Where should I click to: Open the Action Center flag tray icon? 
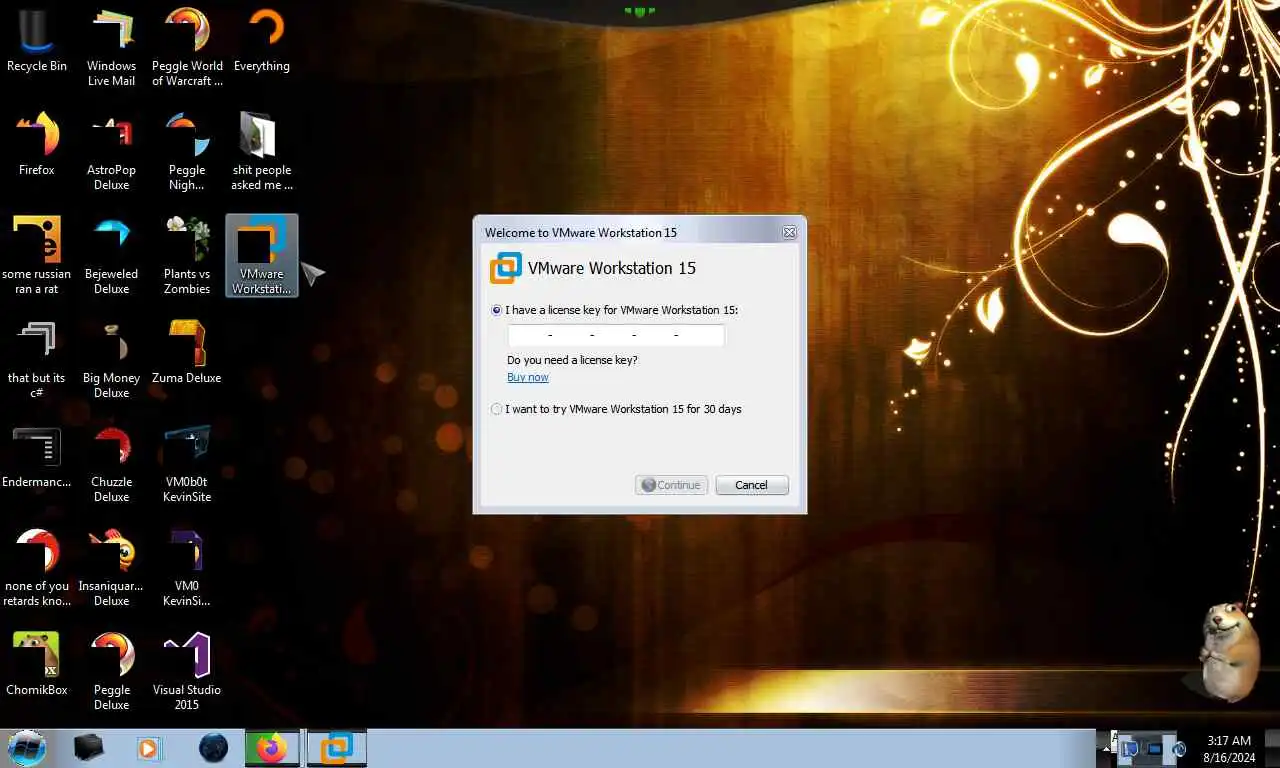pos(1131,748)
